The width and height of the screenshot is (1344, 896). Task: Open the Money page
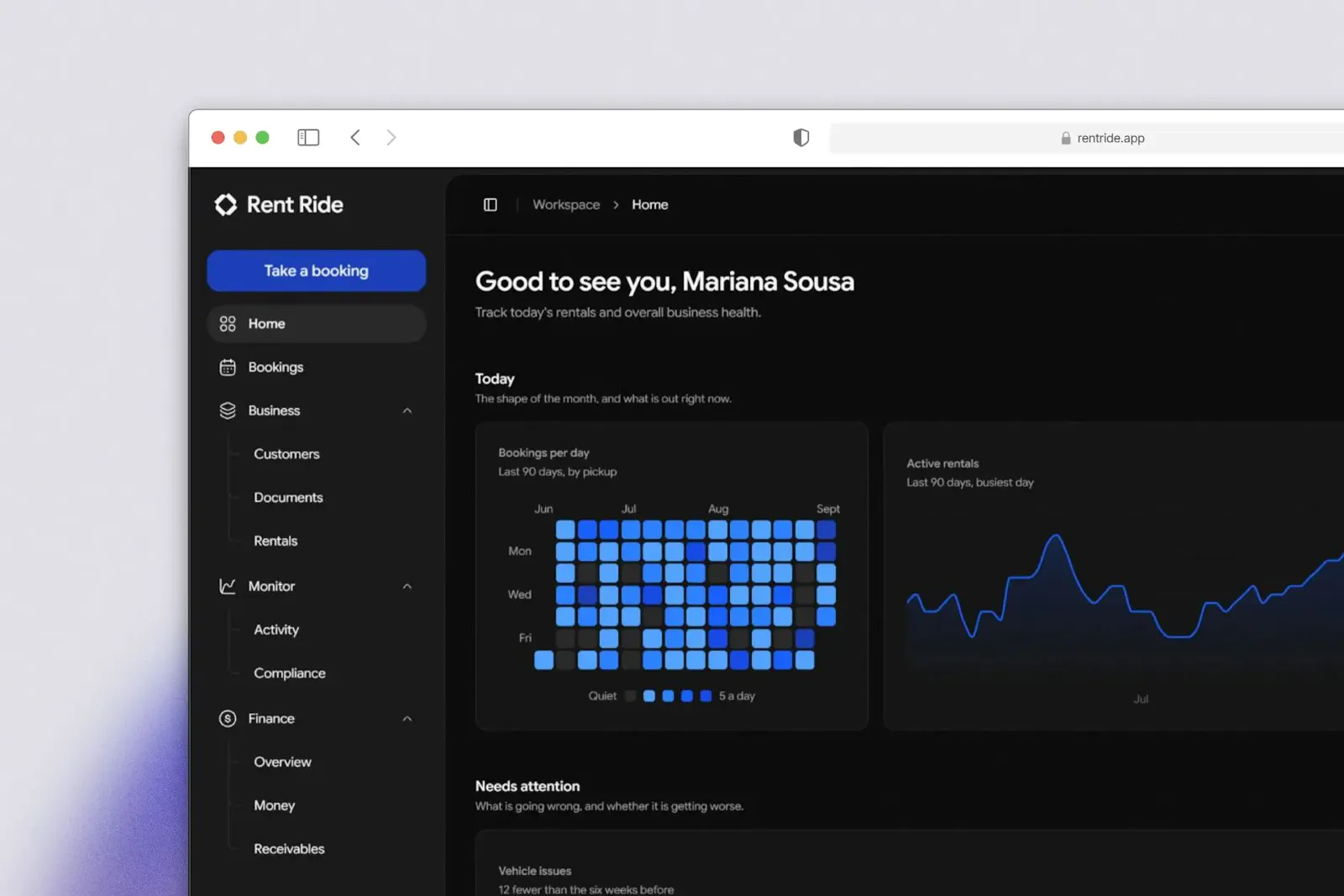(275, 806)
